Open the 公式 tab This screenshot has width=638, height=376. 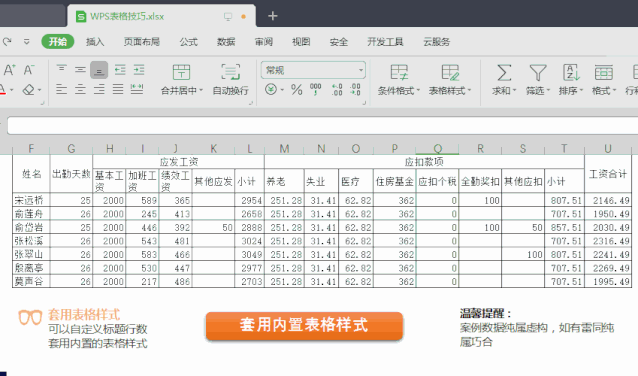point(188,42)
